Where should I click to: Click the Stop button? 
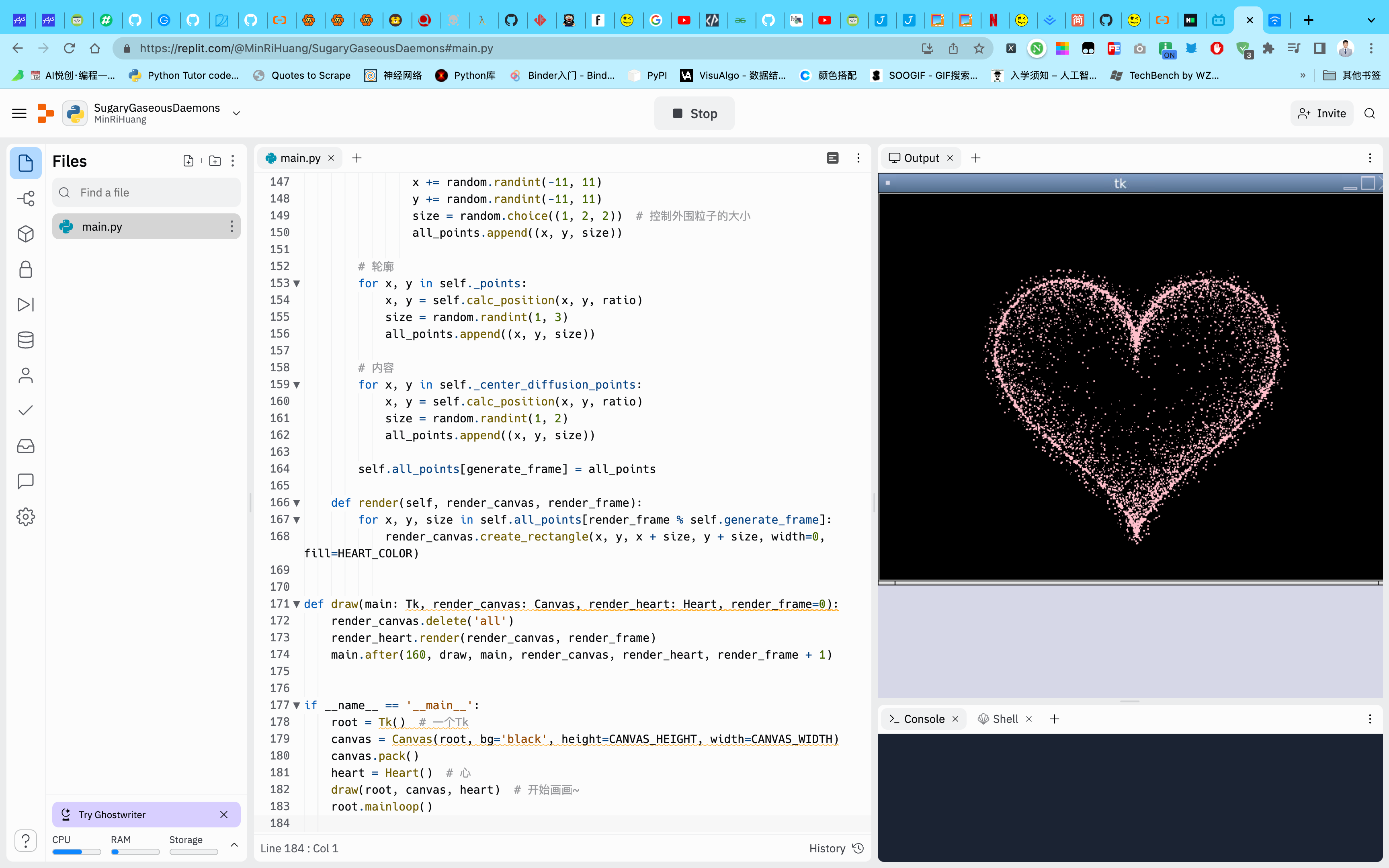694,114
